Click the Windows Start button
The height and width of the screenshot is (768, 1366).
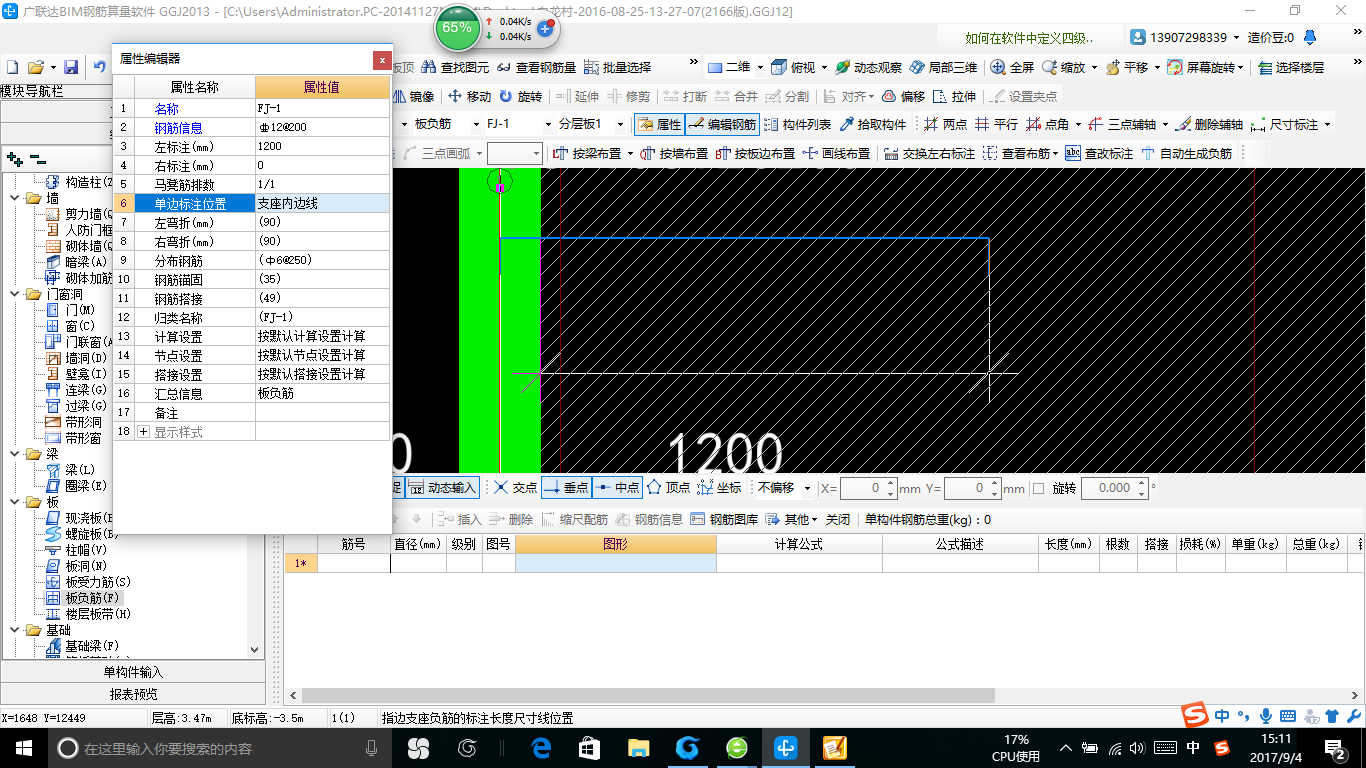[x=22, y=747]
